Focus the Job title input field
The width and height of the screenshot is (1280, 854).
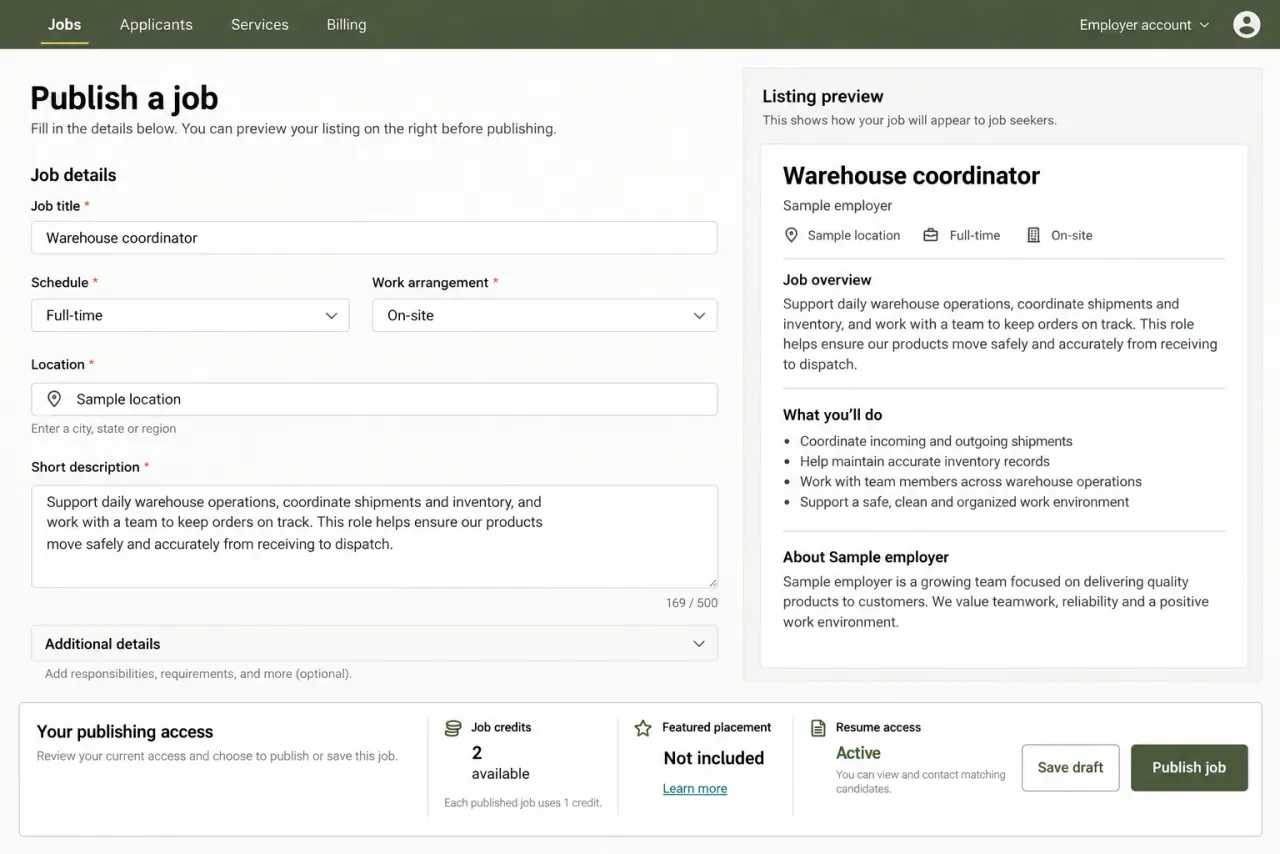[x=375, y=238]
